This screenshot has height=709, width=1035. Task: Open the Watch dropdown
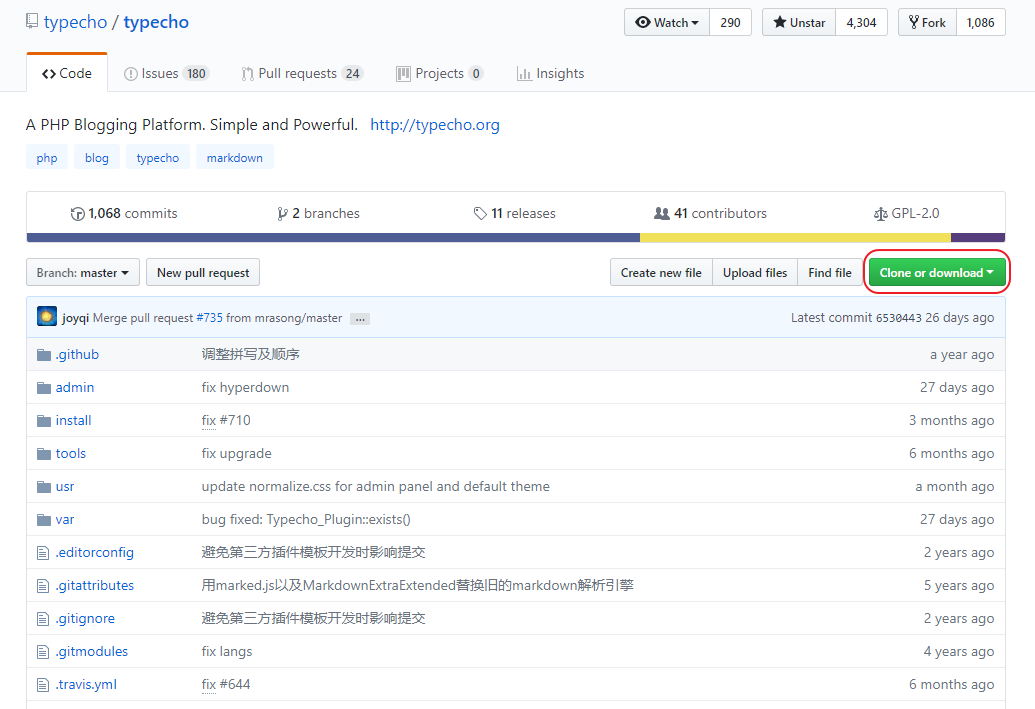[x=667, y=22]
